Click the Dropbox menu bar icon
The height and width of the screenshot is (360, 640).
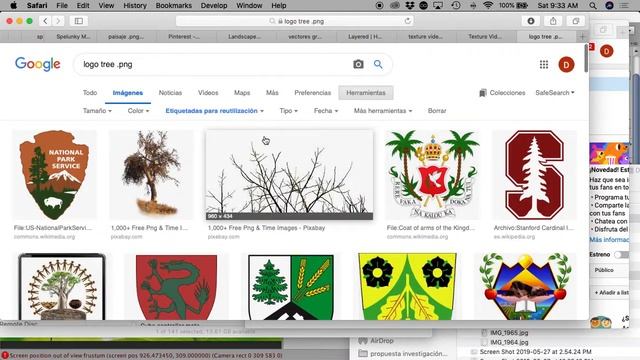(410, 5)
